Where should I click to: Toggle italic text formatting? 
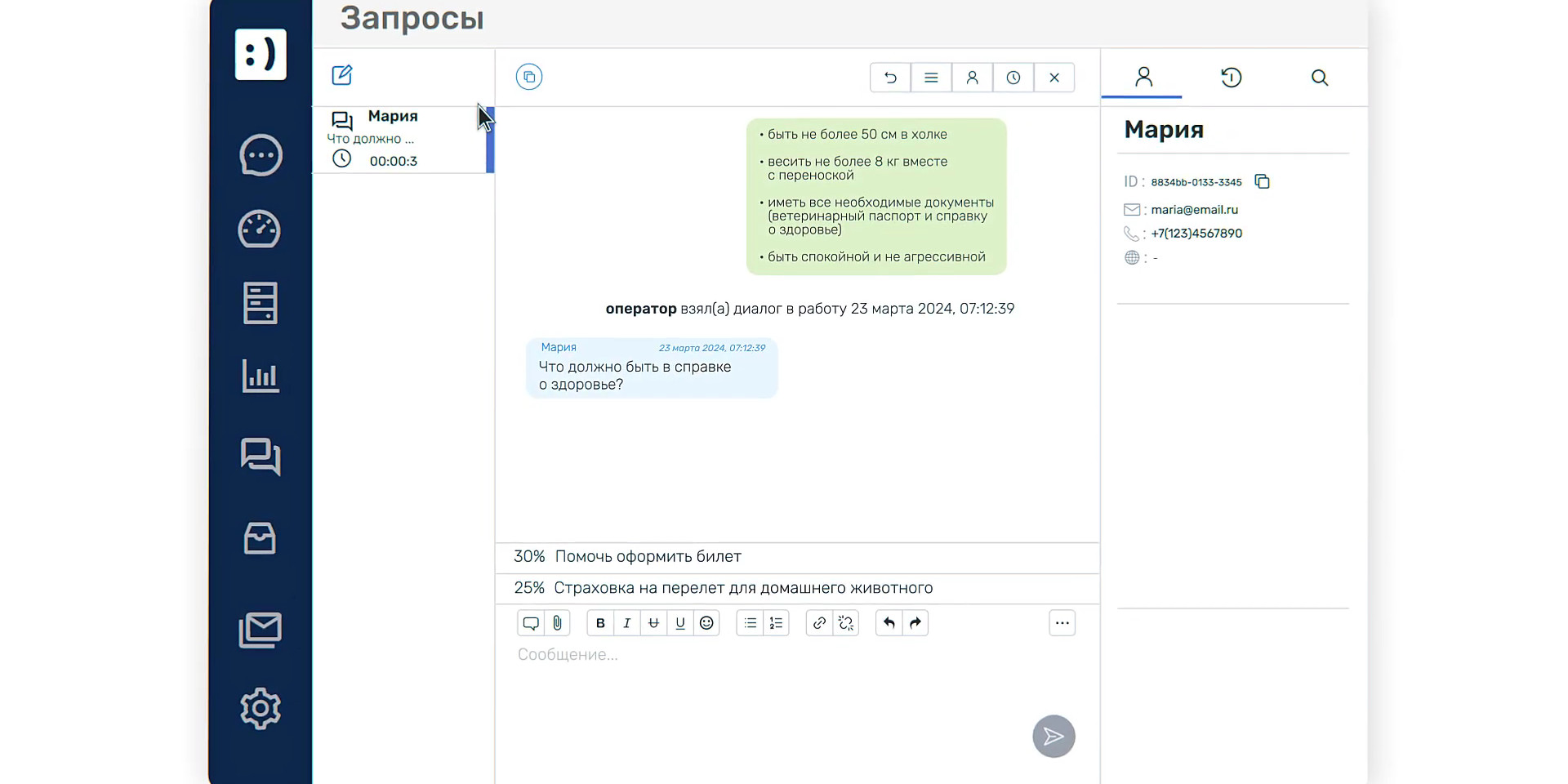tap(626, 623)
